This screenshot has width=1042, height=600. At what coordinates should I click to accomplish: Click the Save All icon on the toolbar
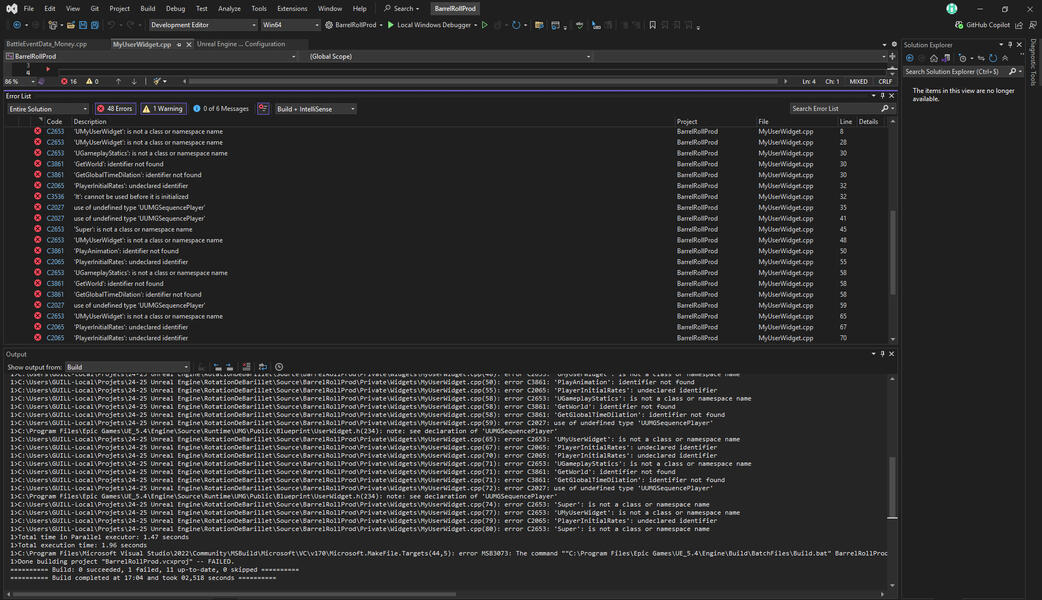(x=94, y=25)
